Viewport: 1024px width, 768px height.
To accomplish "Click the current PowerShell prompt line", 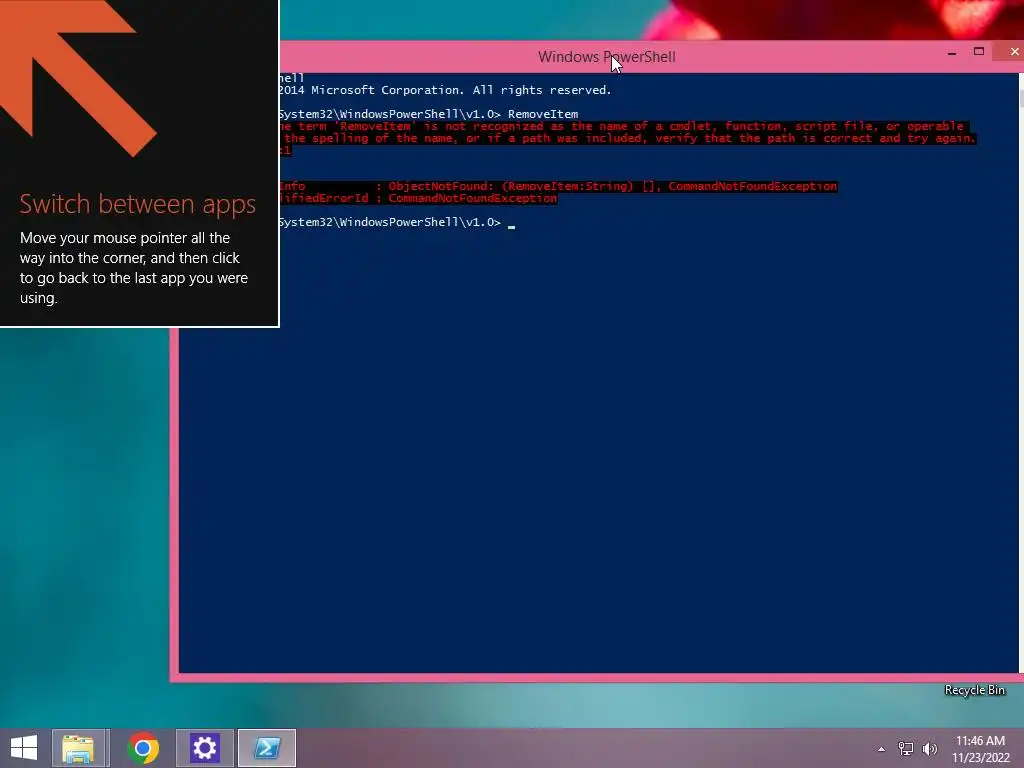I will tap(397, 222).
